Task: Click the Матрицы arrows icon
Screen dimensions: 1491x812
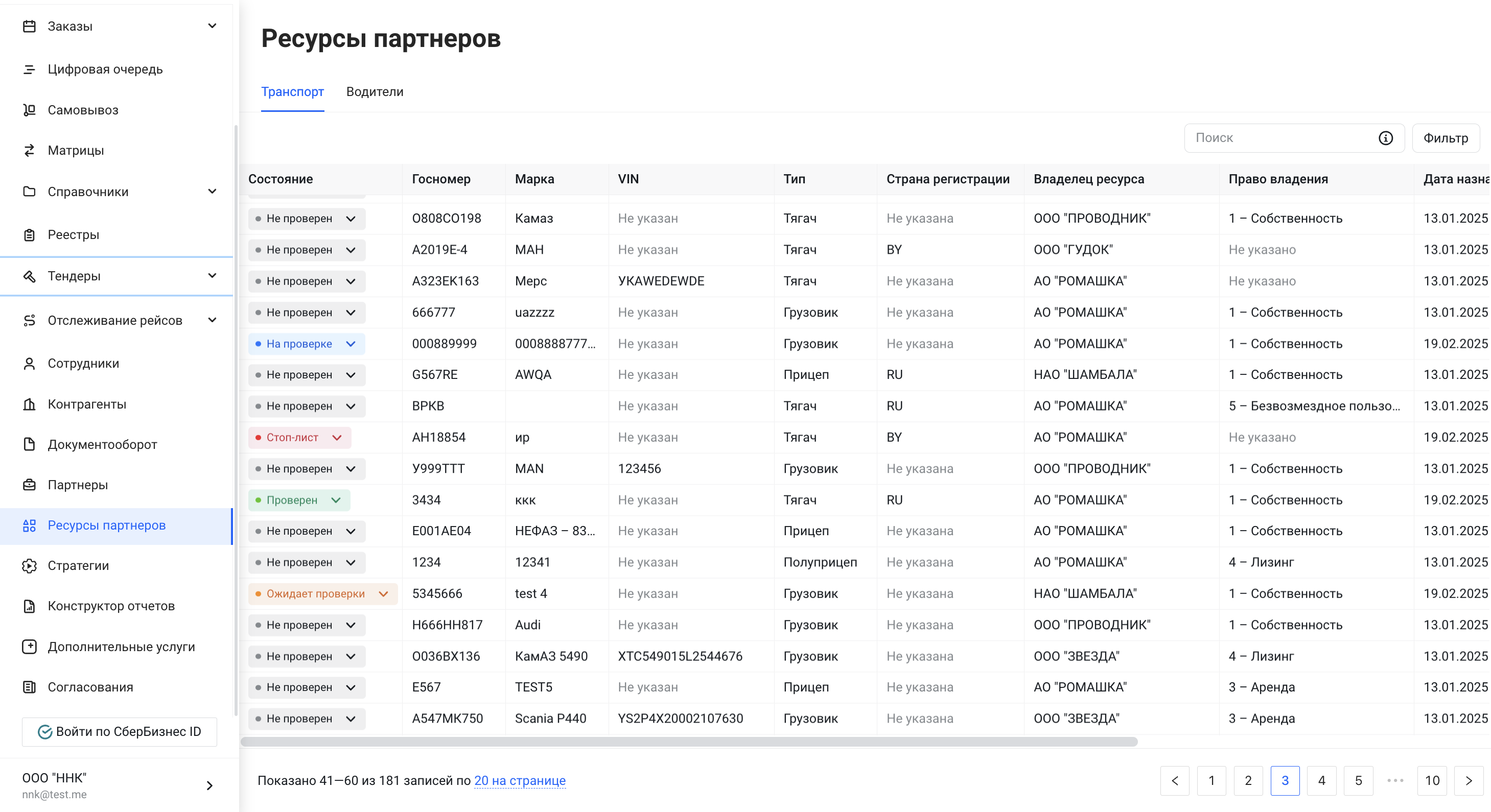Action: tap(29, 150)
